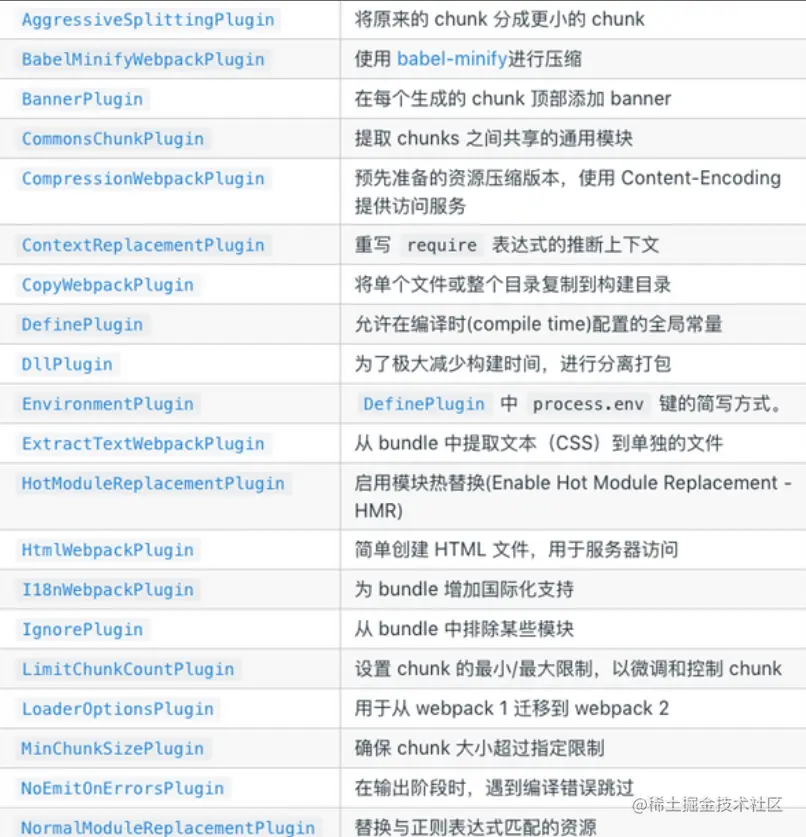Click DefinePlugin link in EnvironmentPlugin description

(424, 404)
